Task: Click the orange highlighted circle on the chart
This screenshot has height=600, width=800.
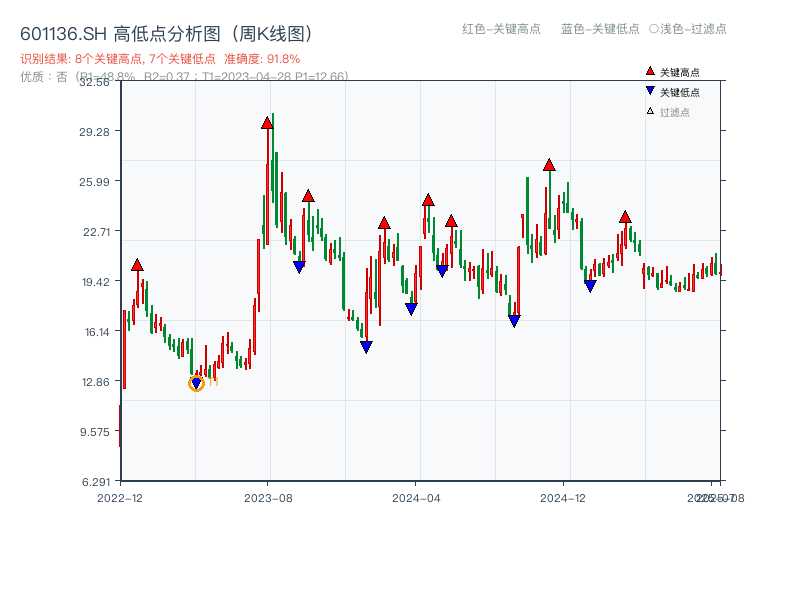Action: (x=197, y=382)
